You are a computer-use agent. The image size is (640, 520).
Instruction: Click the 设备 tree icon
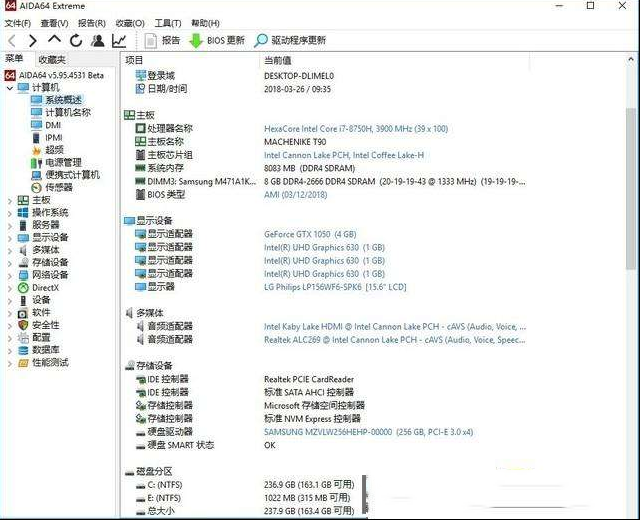click(23, 300)
